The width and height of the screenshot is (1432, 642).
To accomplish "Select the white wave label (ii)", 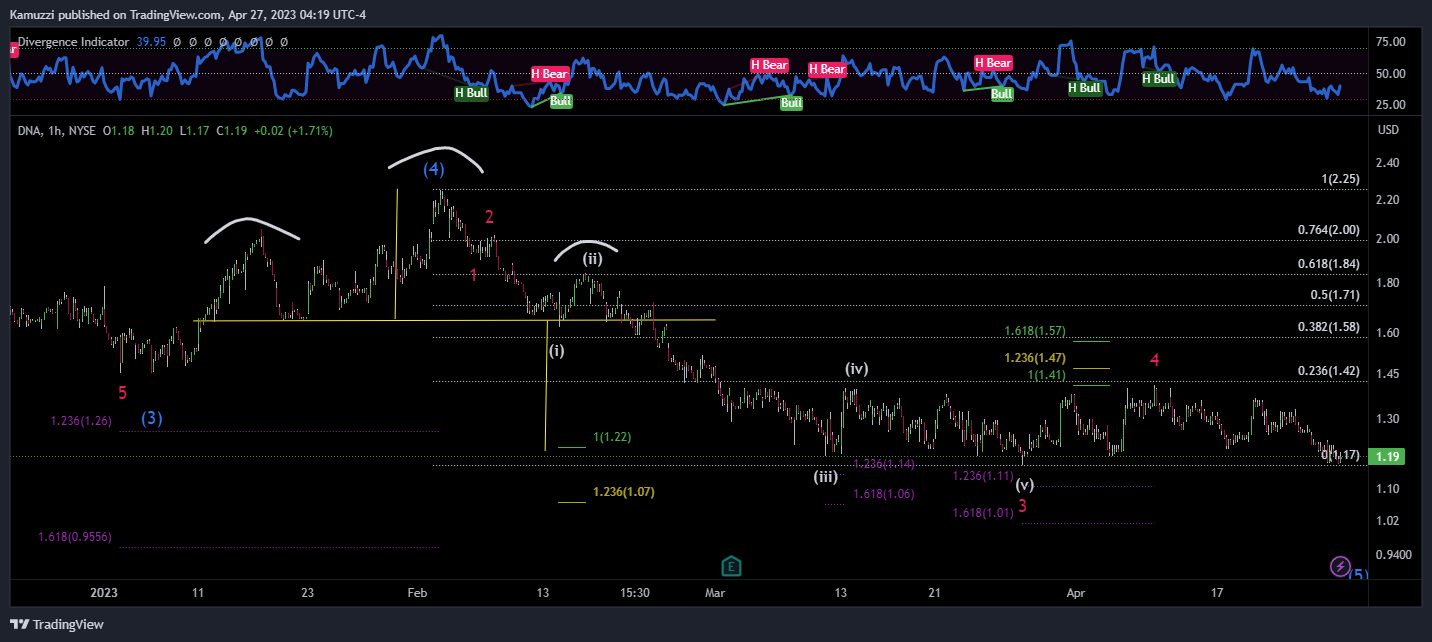I will 592,257.
